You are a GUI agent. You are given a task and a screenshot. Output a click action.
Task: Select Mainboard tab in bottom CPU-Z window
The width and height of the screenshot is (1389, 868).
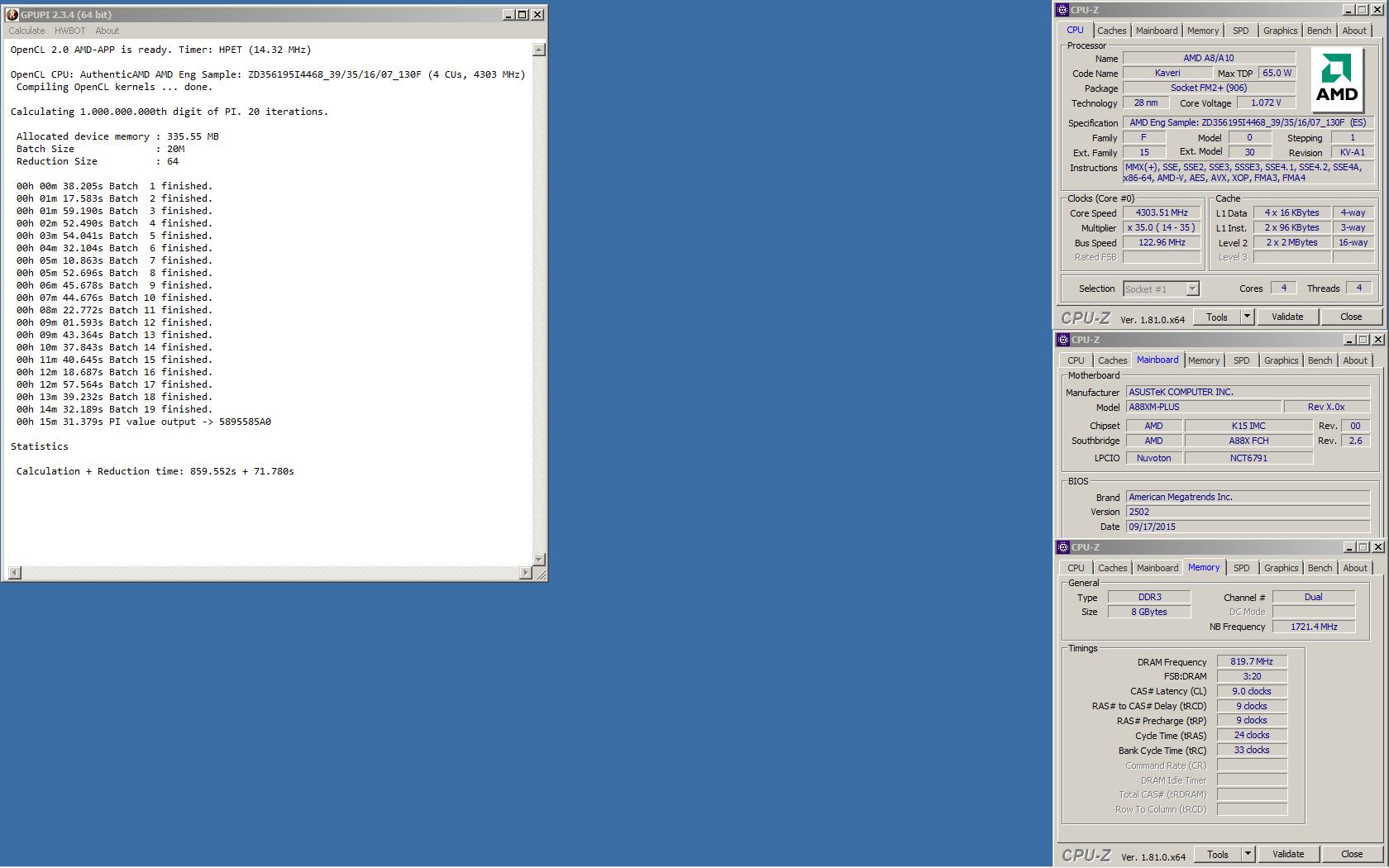click(x=1157, y=568)
